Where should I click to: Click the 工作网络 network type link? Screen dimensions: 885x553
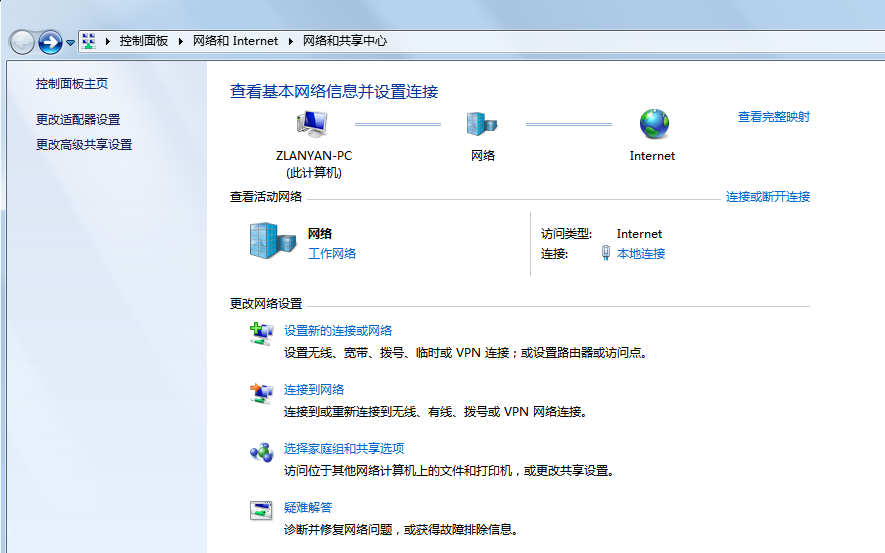tap(332, 254)
